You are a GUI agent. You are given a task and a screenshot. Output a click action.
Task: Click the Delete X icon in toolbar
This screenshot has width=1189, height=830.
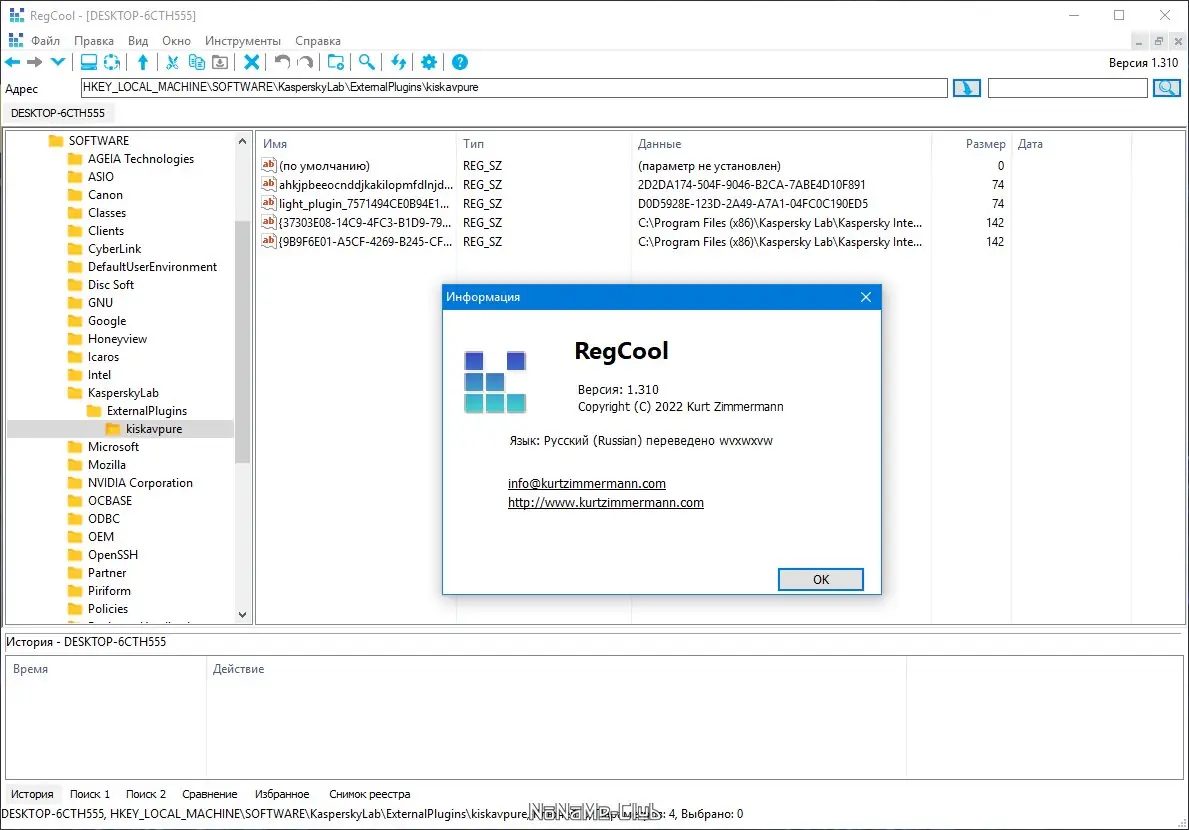pyautogui.click(x=252, y=62)
